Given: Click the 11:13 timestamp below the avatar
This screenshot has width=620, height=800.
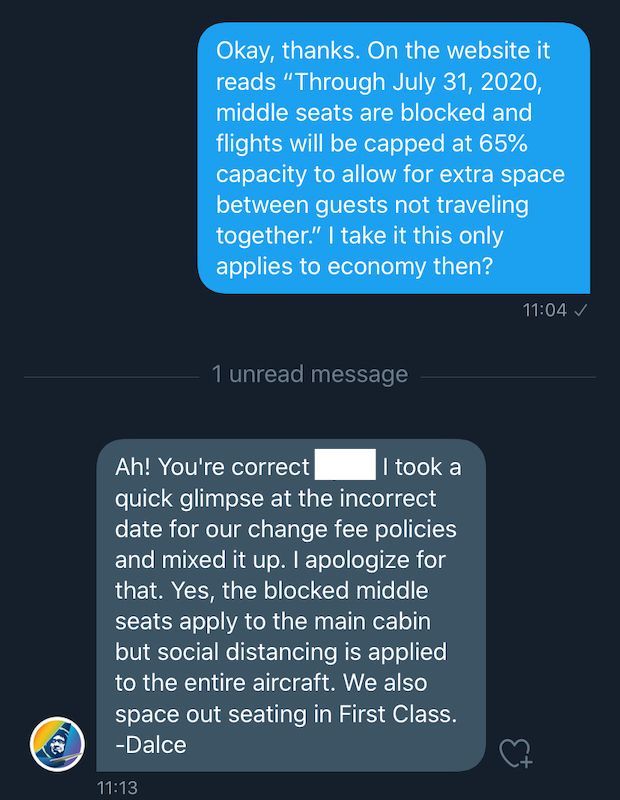Looking at the screenshot, I should 117,787.
